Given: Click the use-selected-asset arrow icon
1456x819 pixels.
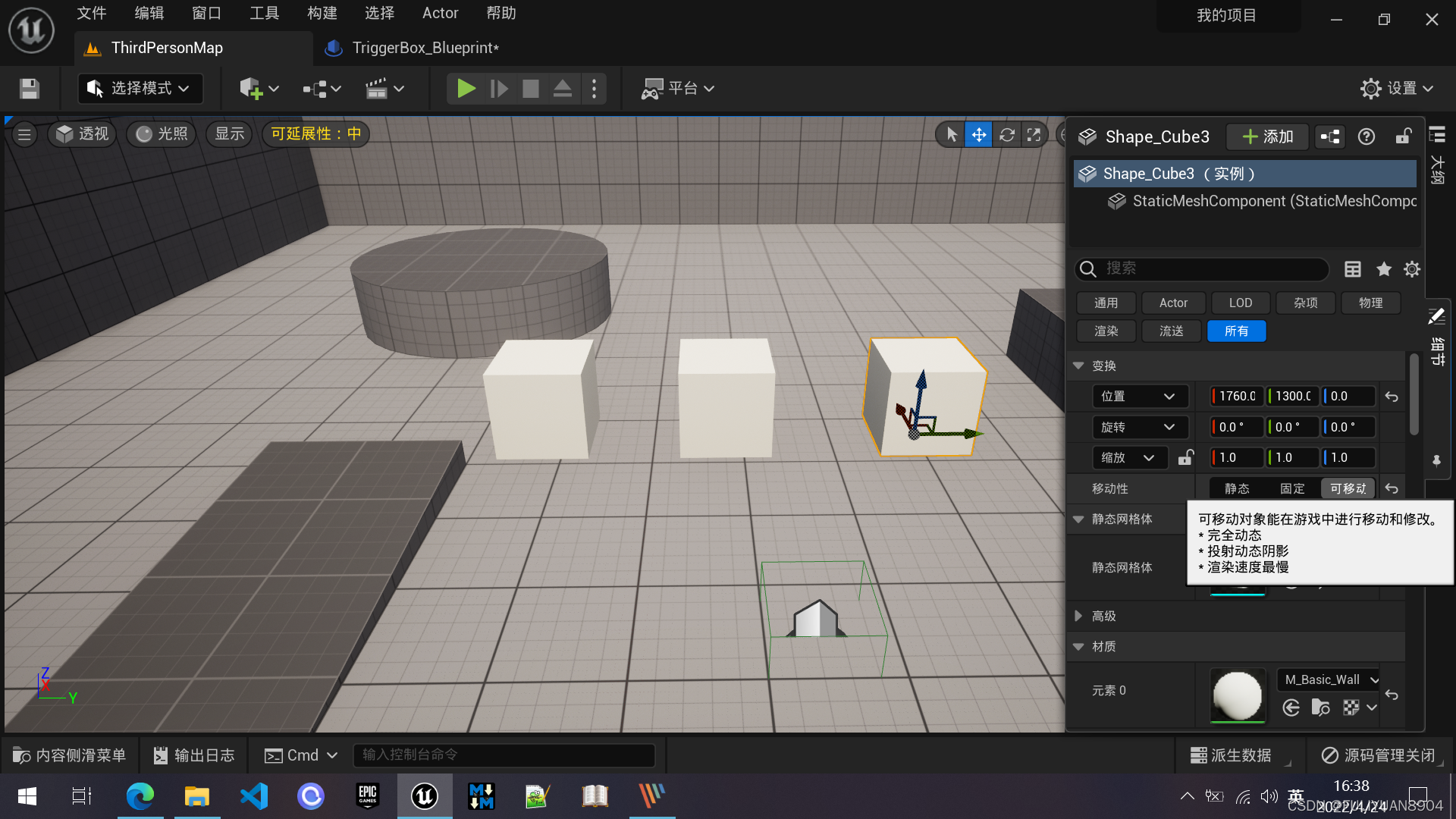Looking at the screenshot, I should 1291,708.
